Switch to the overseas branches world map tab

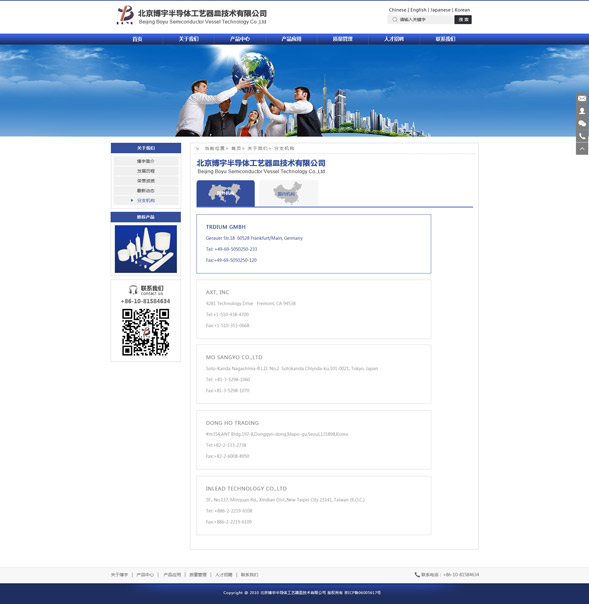[x=225, y=193]
